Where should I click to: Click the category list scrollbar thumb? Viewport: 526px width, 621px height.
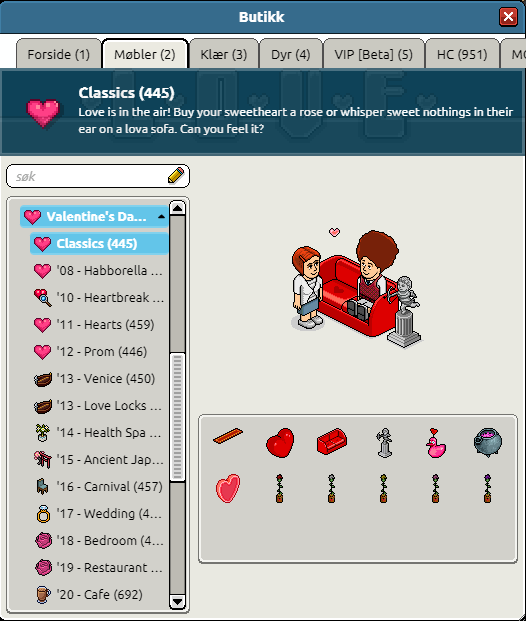(x=177, y=417)
